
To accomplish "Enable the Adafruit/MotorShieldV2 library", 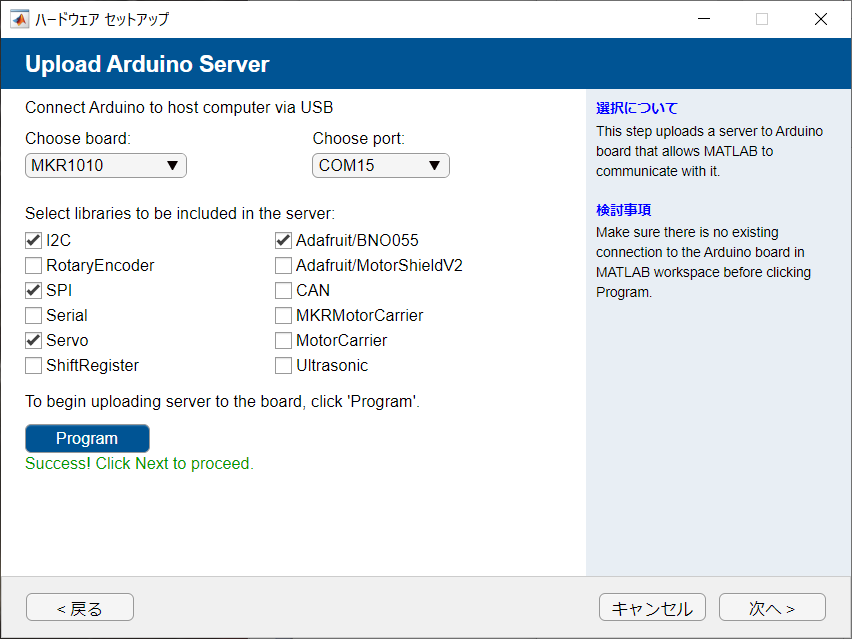I will coord(283,265).
